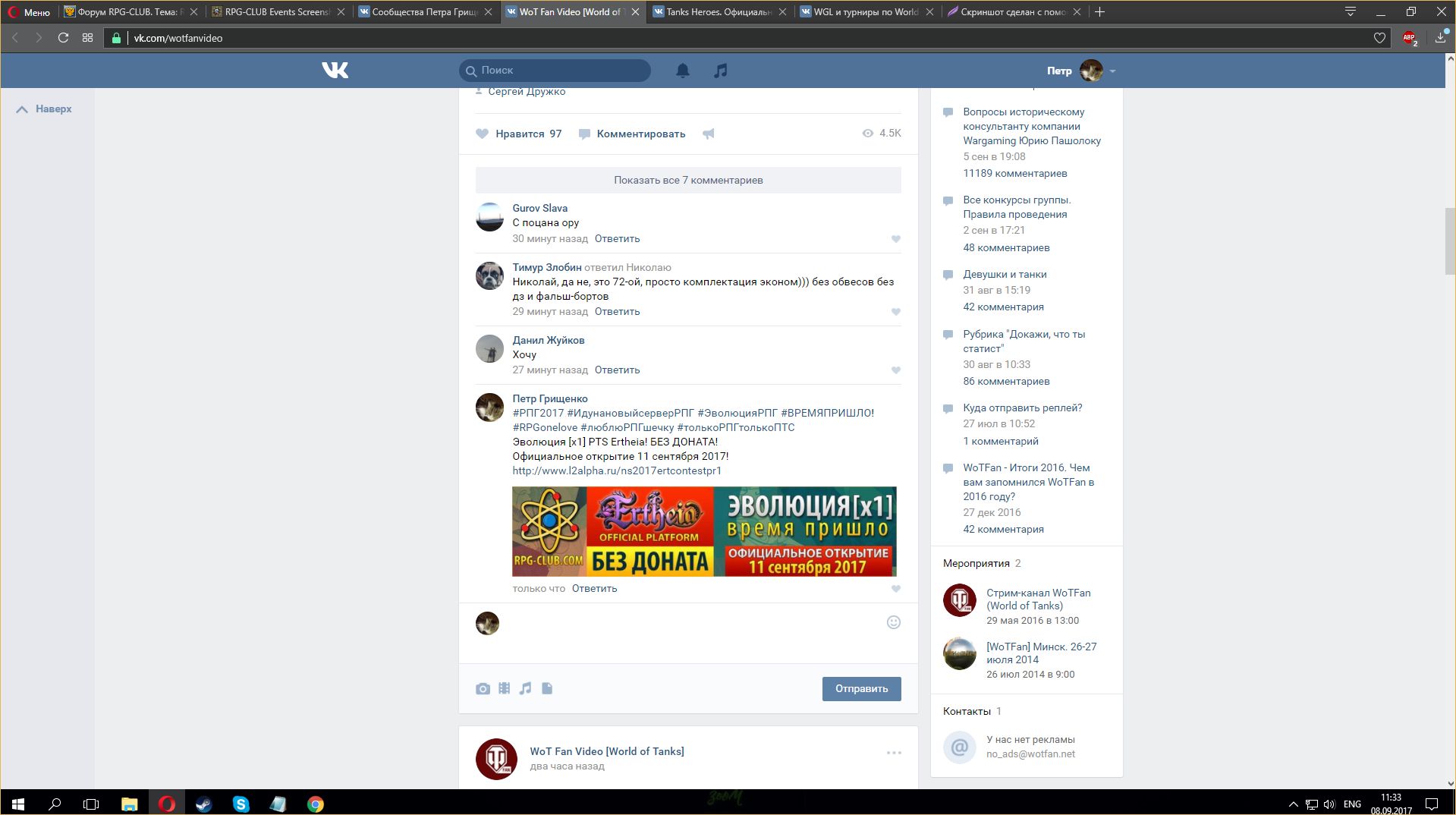Click the Отправить button
The height and width of the screenshot is (815, 1456).
pyautogui.click(x=861, y=688)
